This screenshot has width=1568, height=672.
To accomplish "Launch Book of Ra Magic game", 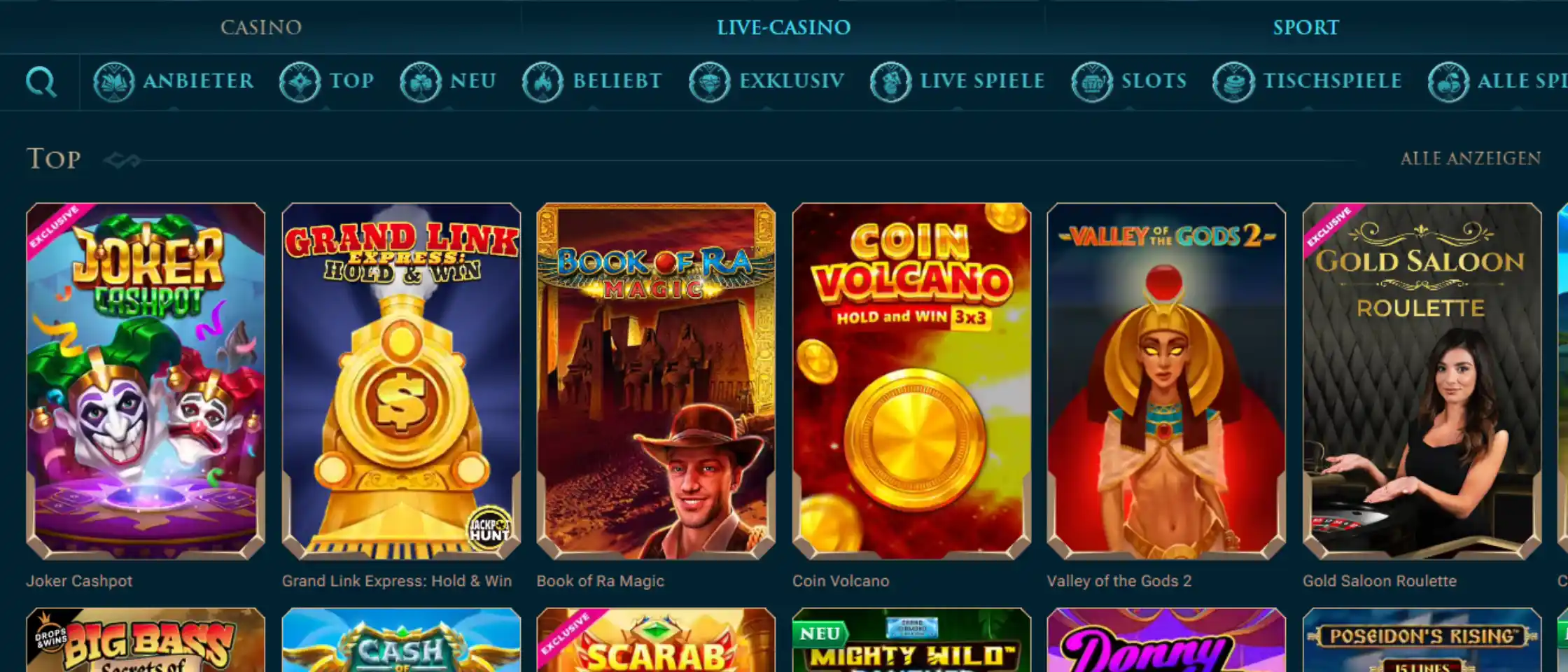I will [x=656, y=381].
